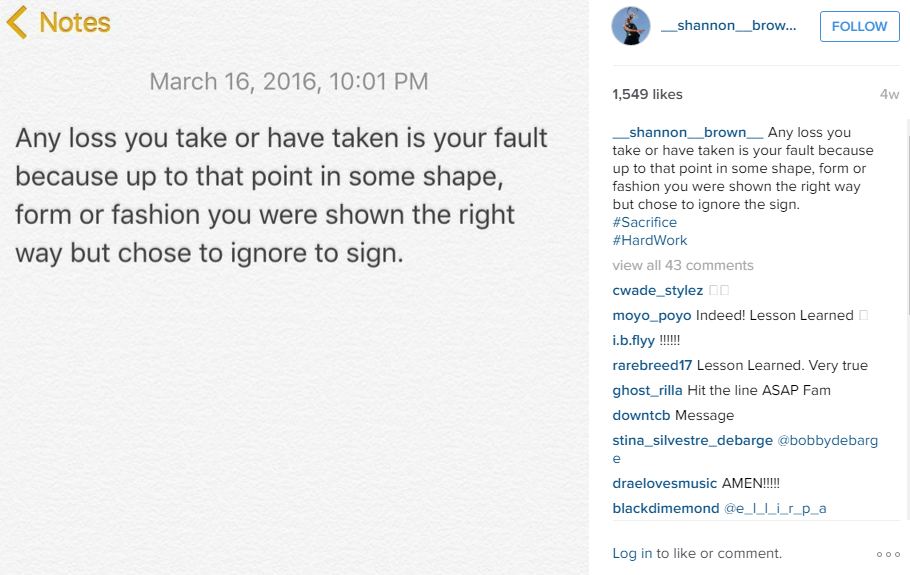Open moyo_poyo commenter profile
910x575 pixels.
tap(652, 316)
